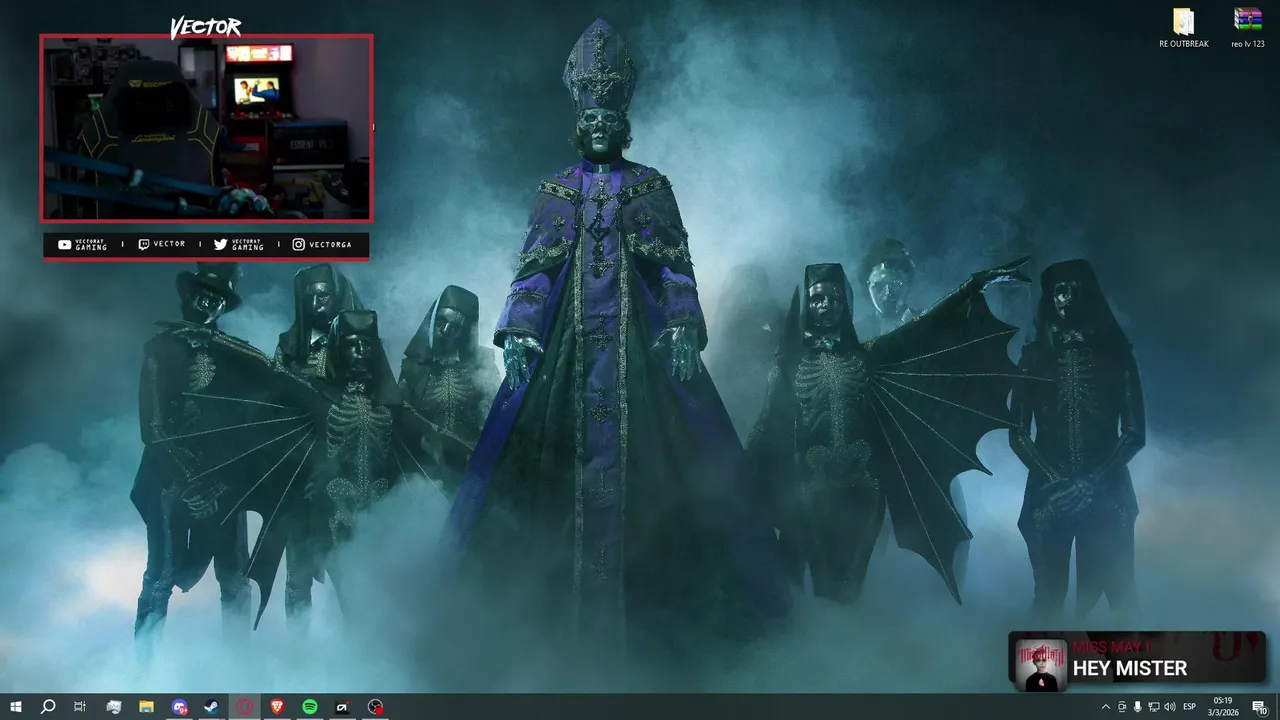The height and width of the screenshot is (720, 1280).
Task: Open Discord with 9+ badge
Action: tap(179, 707)
